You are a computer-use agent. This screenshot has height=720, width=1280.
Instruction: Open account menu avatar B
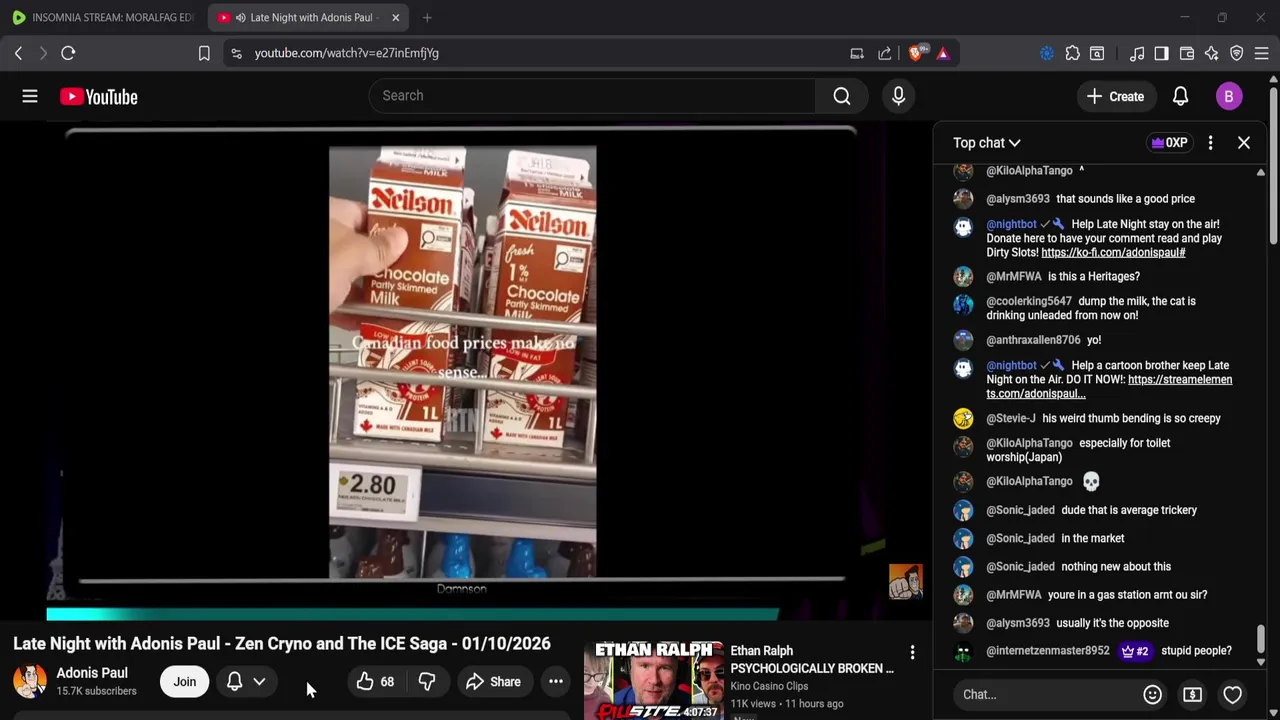(1229, 97)
